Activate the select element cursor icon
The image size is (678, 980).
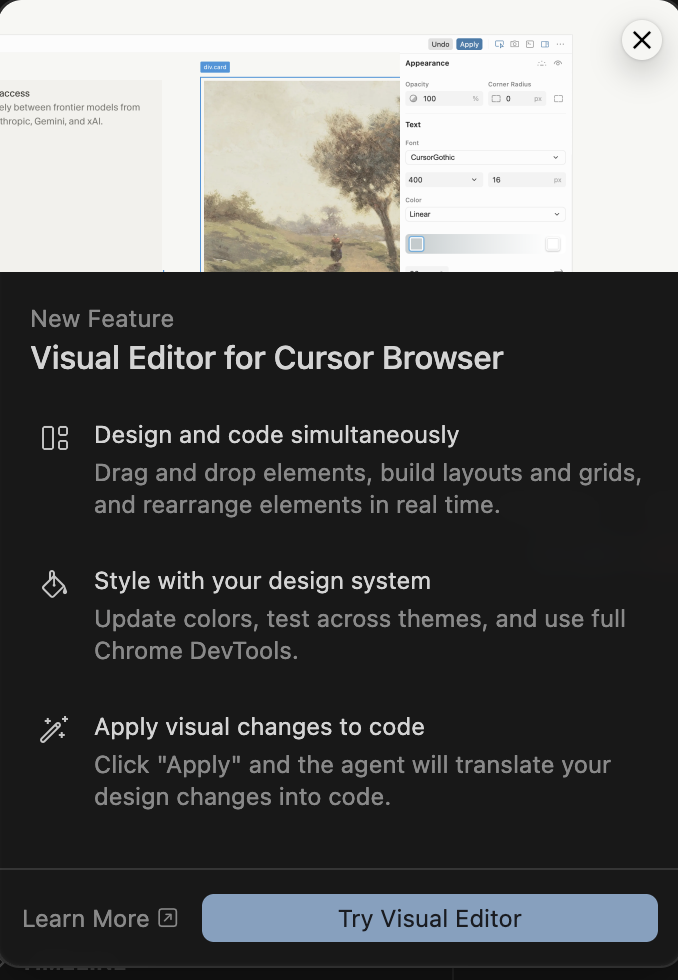(x=499, y=44)
